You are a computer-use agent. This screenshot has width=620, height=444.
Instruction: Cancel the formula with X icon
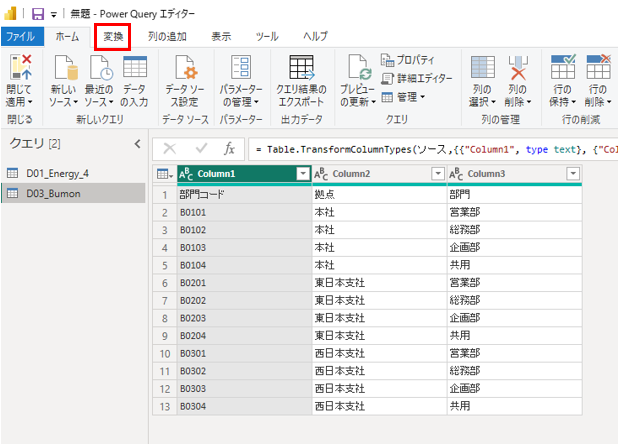click(x=170, y=149)
